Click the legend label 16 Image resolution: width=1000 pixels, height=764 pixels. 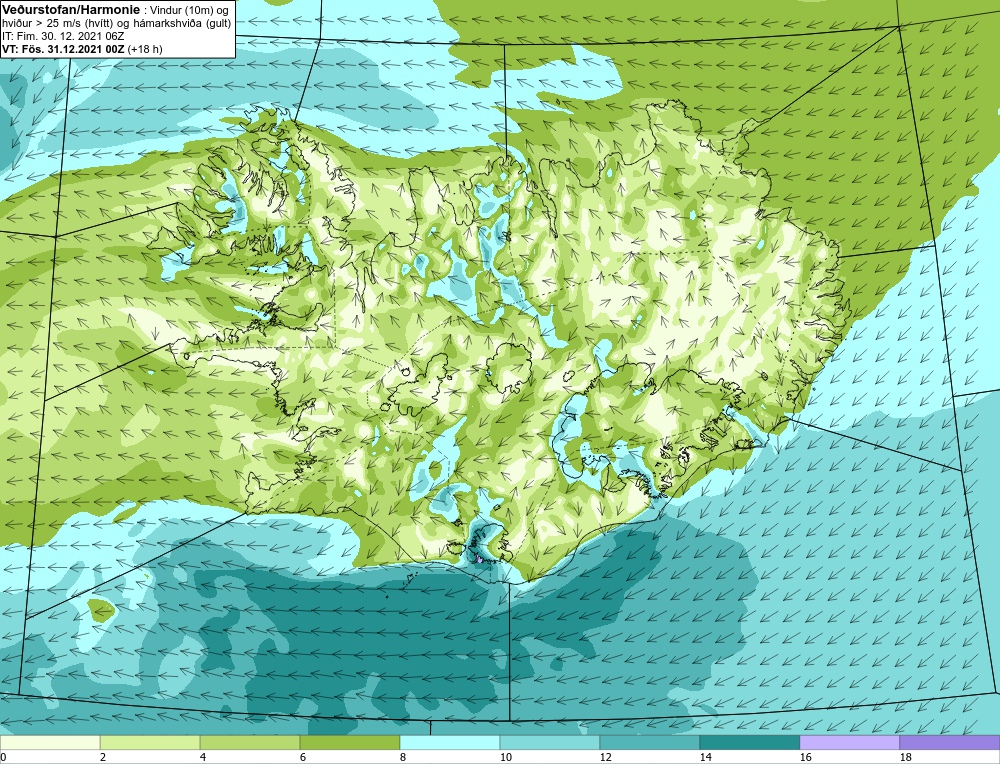tap(805, 757)
